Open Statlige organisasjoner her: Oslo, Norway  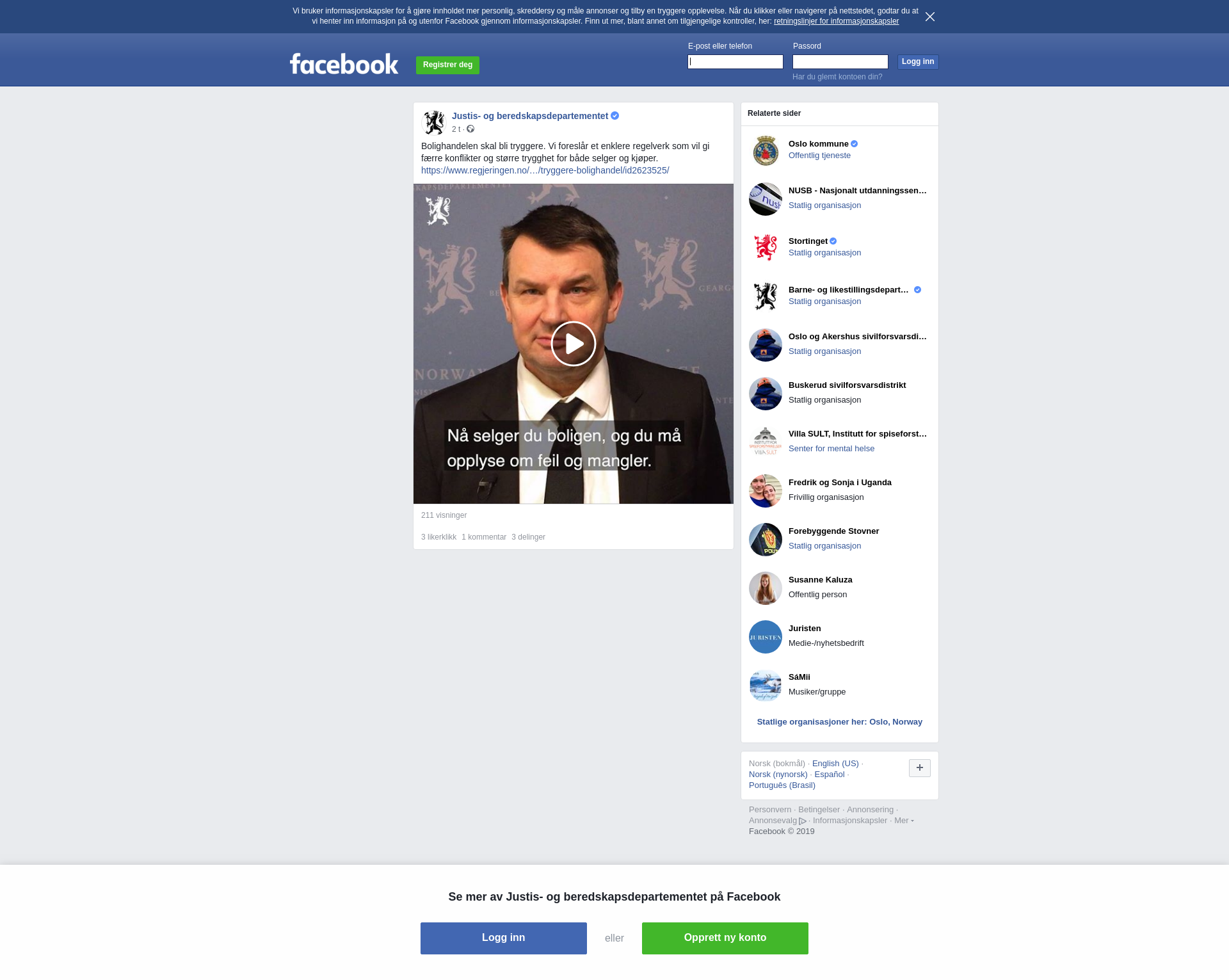point(840,722)
